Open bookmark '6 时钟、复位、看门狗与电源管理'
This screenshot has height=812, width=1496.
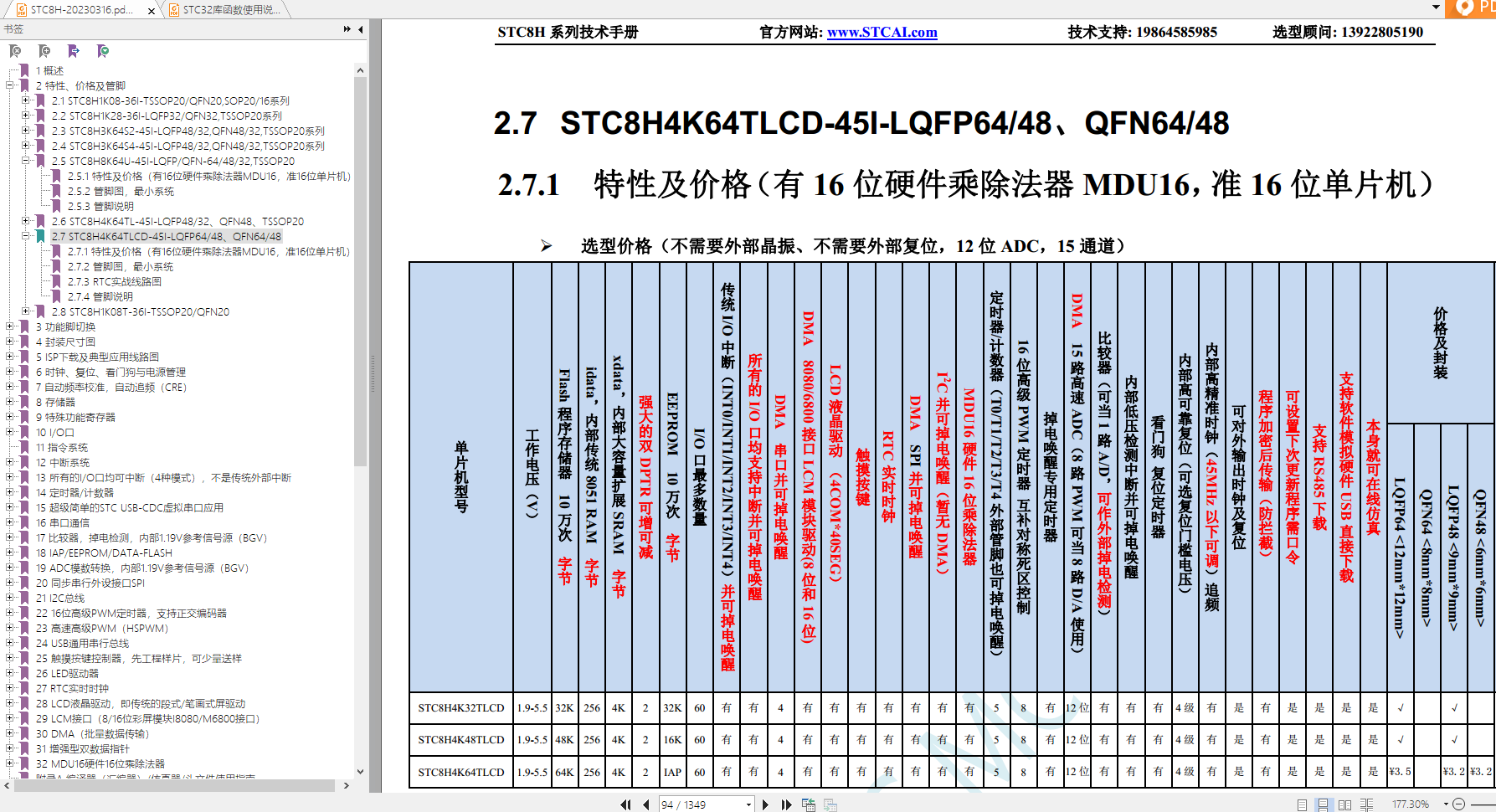111,372
